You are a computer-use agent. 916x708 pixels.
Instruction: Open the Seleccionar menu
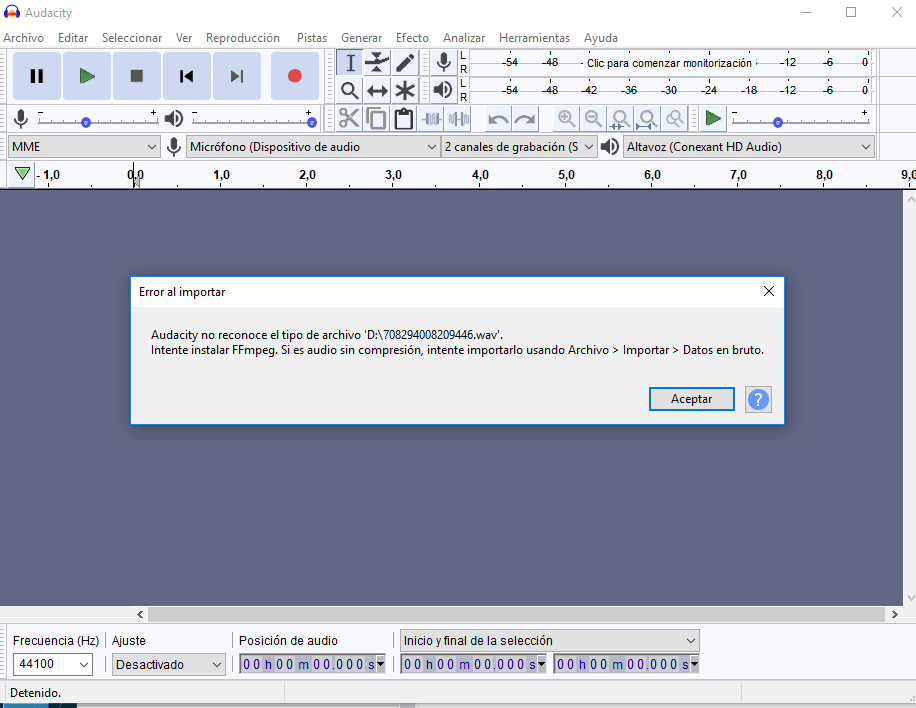pyautogui.click(x=132, y=38)
